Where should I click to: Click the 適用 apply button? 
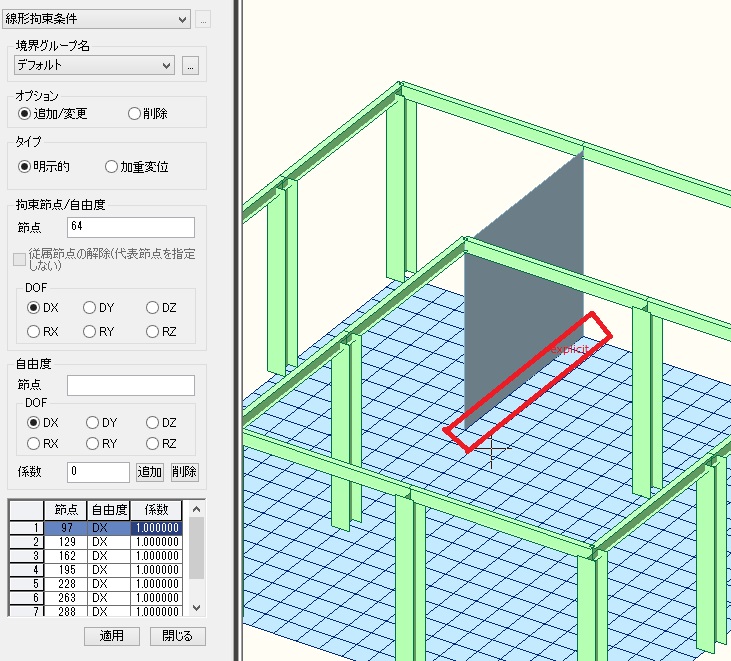111,636
